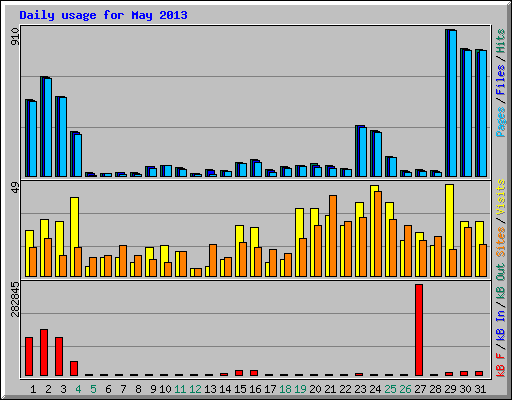Click day 30 on the x-axis
Screen dimensions: 512x400
coord(465,389)
